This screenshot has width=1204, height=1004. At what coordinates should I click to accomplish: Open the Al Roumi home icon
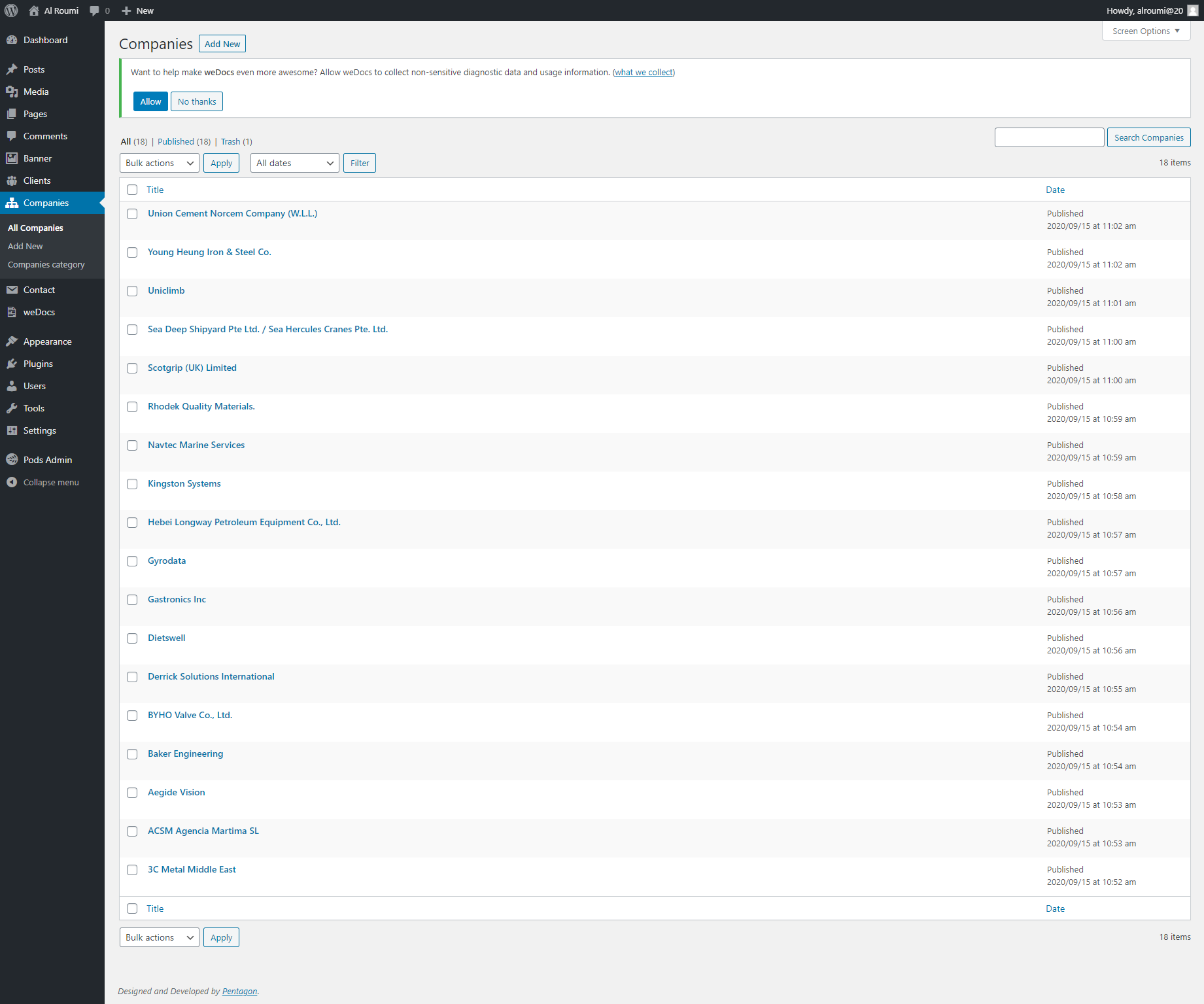(34, 10)
